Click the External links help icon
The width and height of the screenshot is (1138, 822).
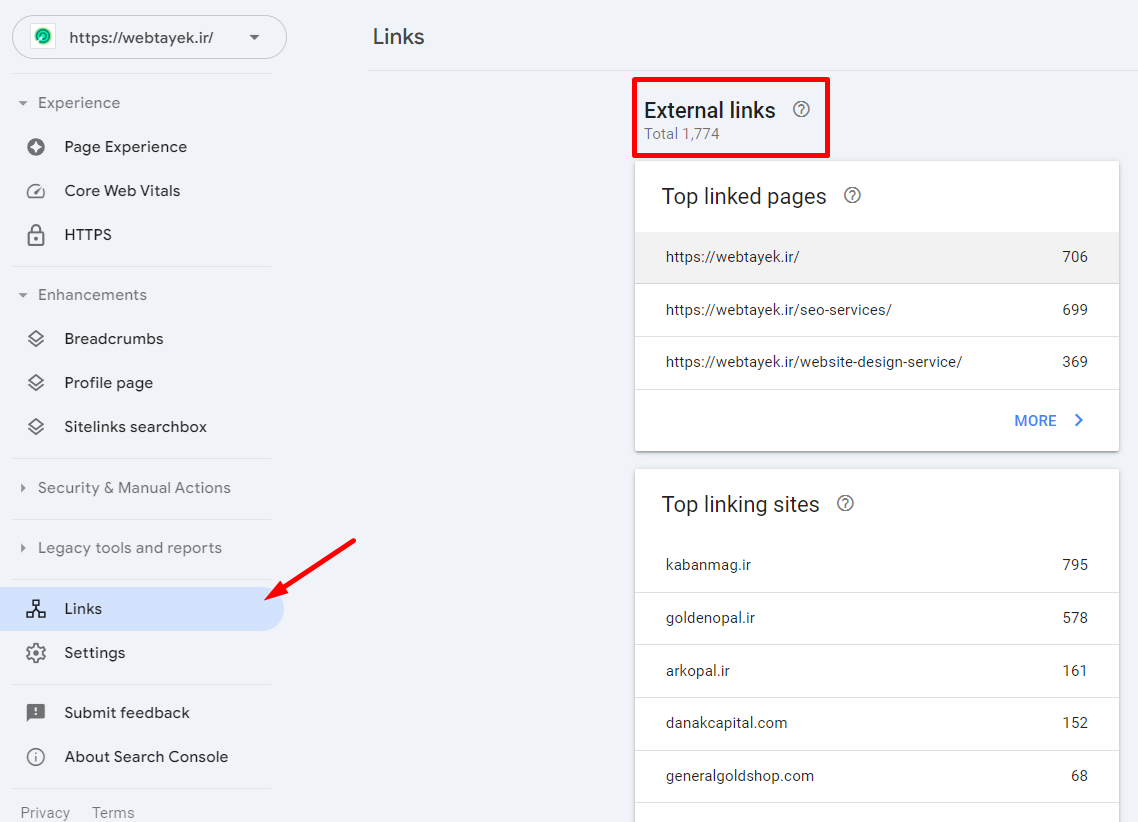pos(801,110)
